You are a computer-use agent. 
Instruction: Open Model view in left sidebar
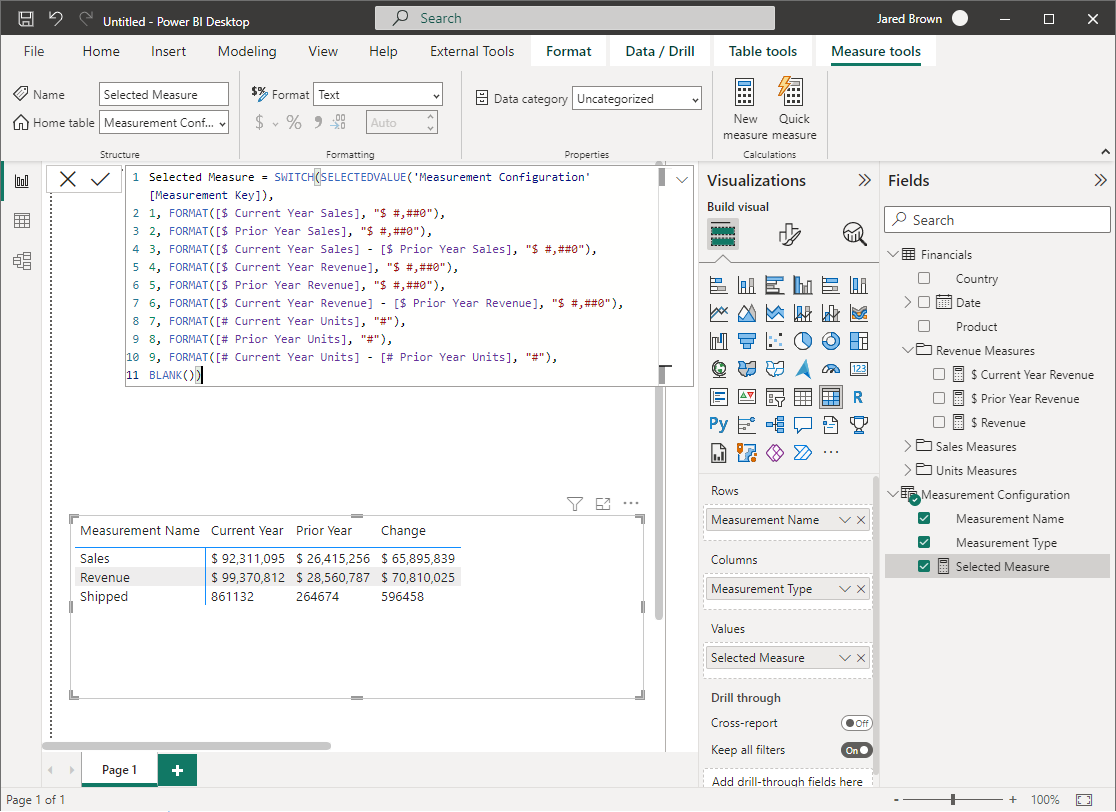21,261
